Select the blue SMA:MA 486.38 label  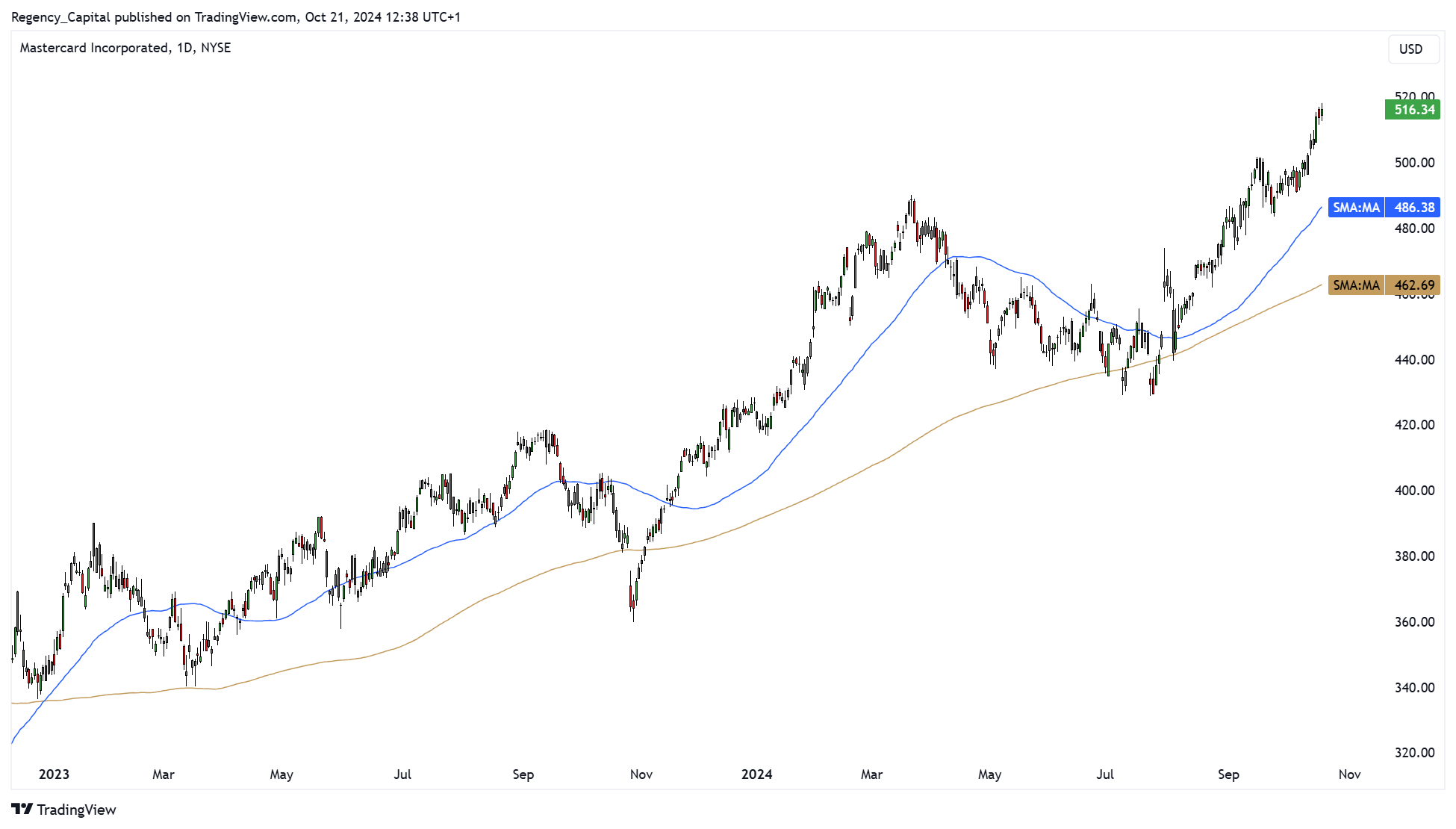coord(1384,208)
